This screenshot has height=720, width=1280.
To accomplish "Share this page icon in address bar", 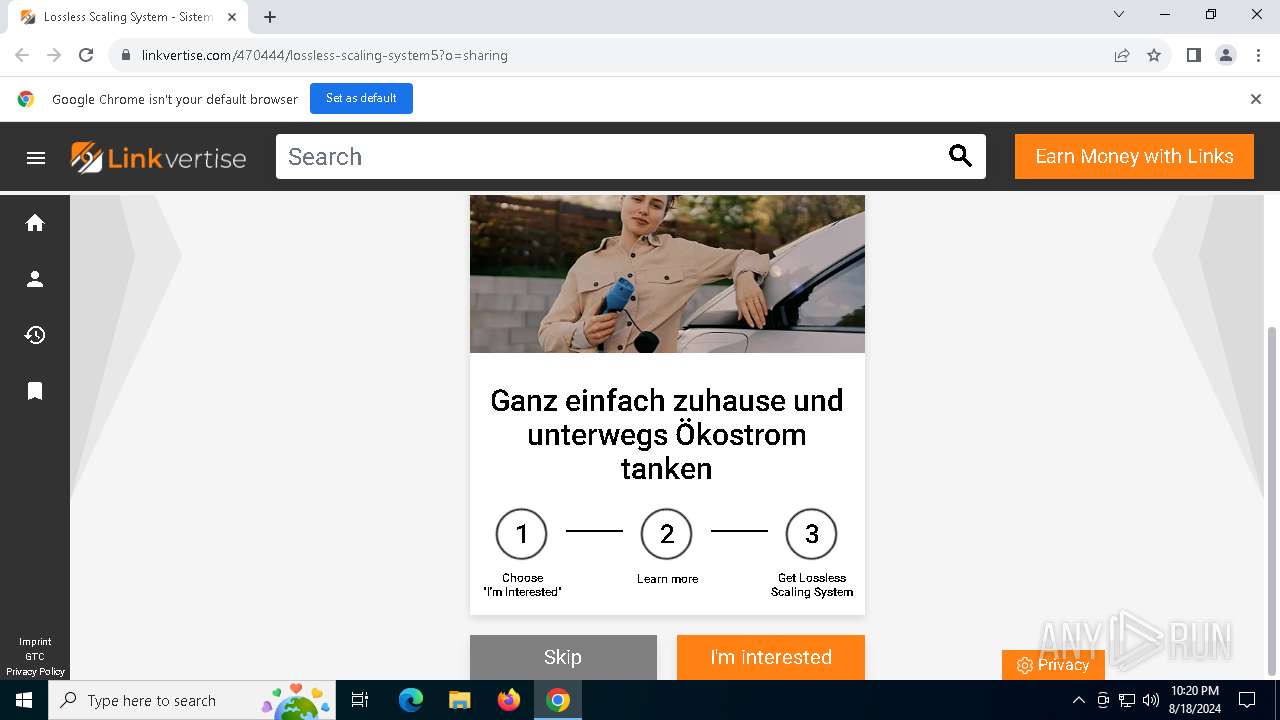I will (x=1122, y=55).
